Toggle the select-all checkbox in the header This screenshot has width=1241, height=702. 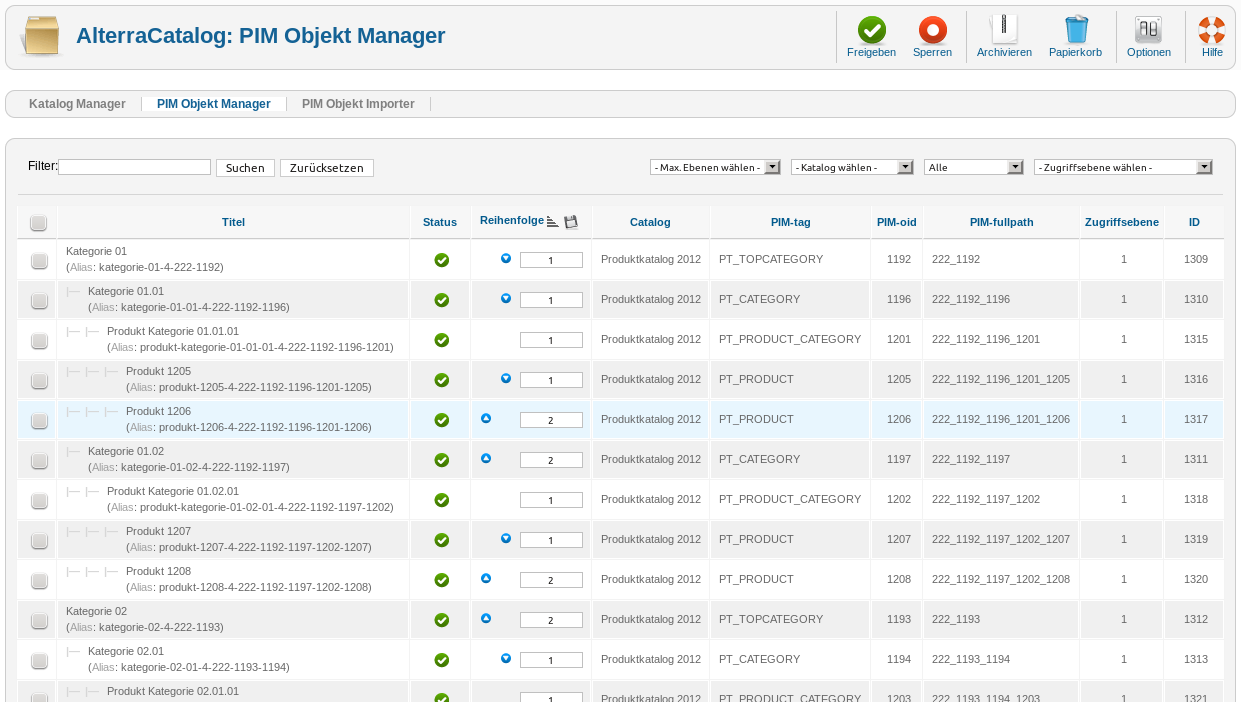[x=38, y=222]
